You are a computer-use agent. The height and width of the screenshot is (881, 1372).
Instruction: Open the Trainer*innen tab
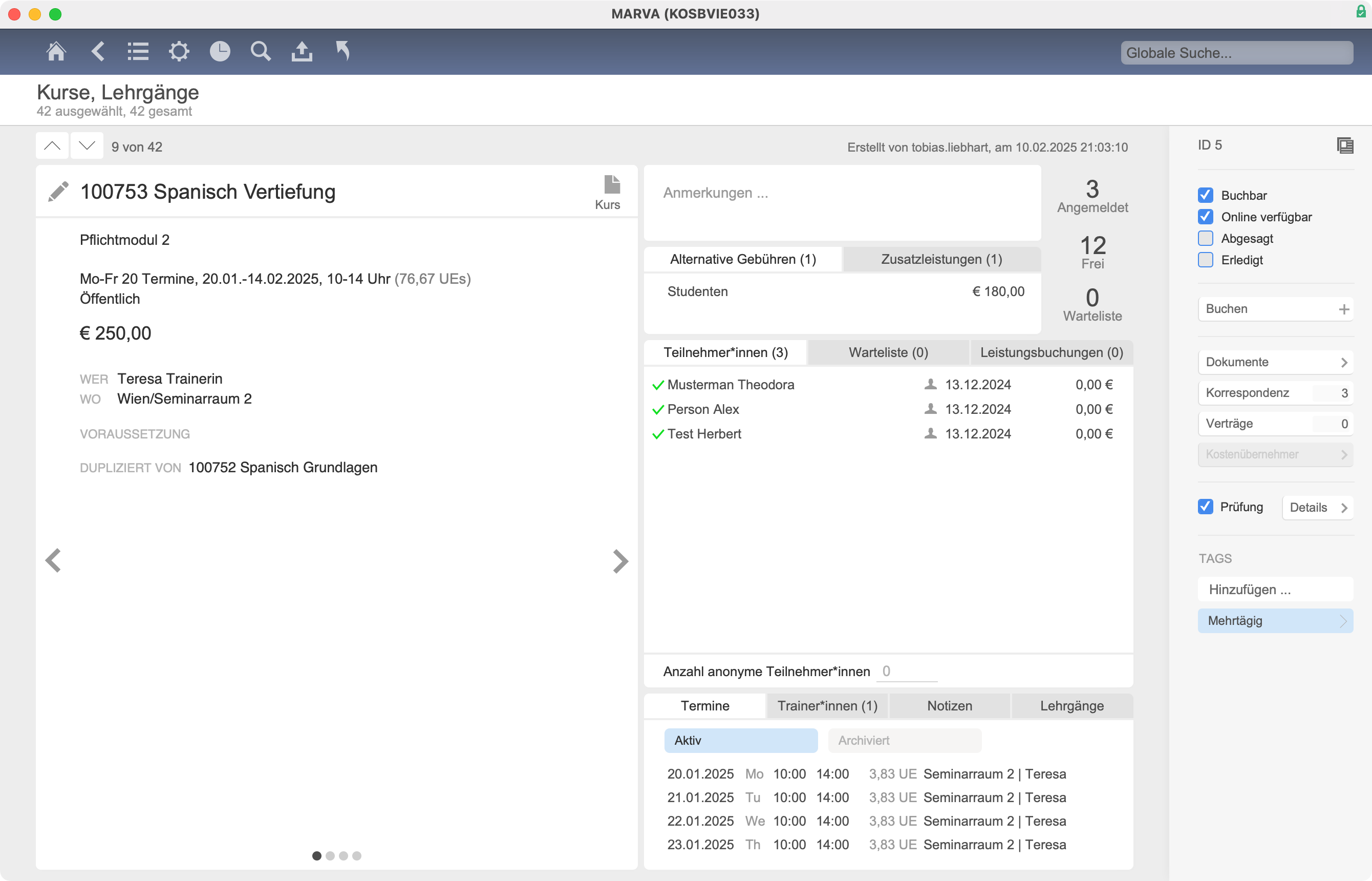[827, 705]
